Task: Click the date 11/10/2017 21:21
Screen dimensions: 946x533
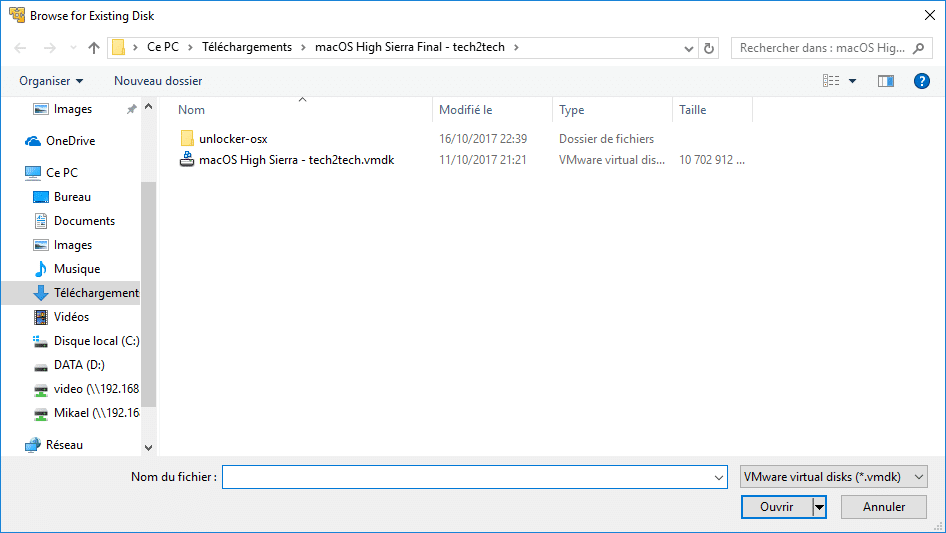Action: (x=483, y=160)
